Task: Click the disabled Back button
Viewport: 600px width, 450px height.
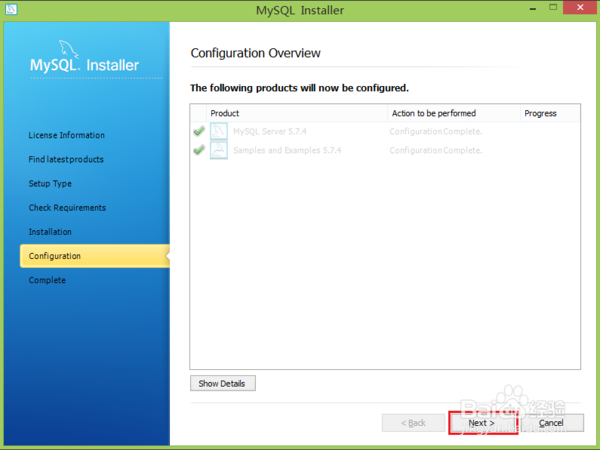Action: [413, 423]
